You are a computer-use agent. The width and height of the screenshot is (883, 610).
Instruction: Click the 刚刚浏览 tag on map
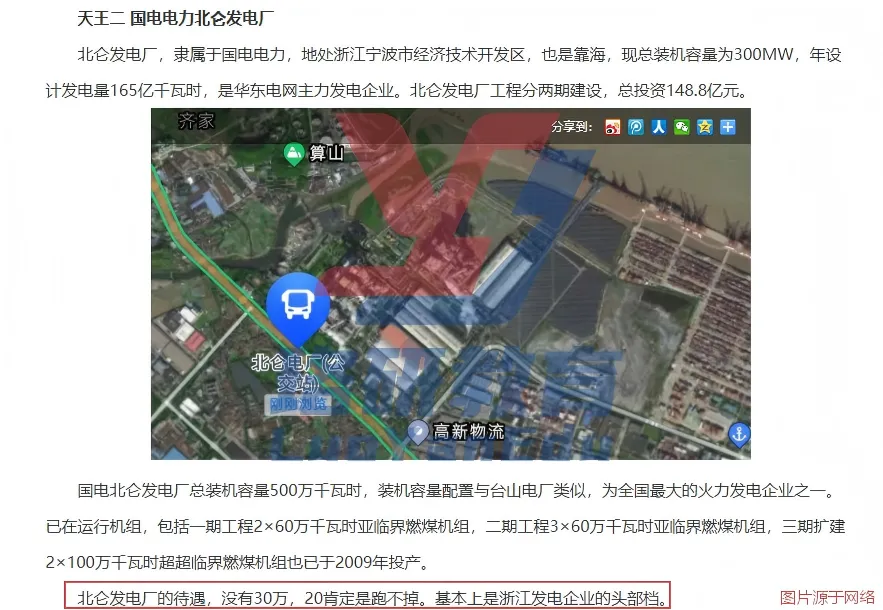pyautogui.click(x=298, y=404)
